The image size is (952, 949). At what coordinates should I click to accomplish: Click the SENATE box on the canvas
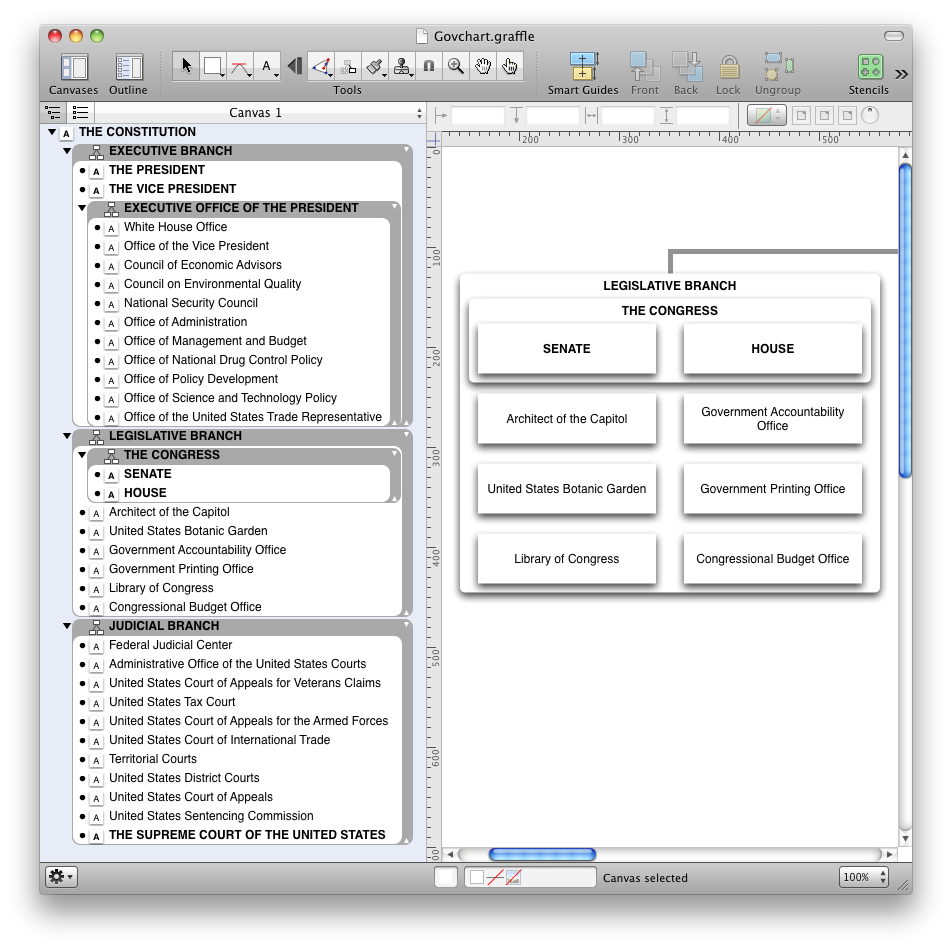click(x=567, y=349)
